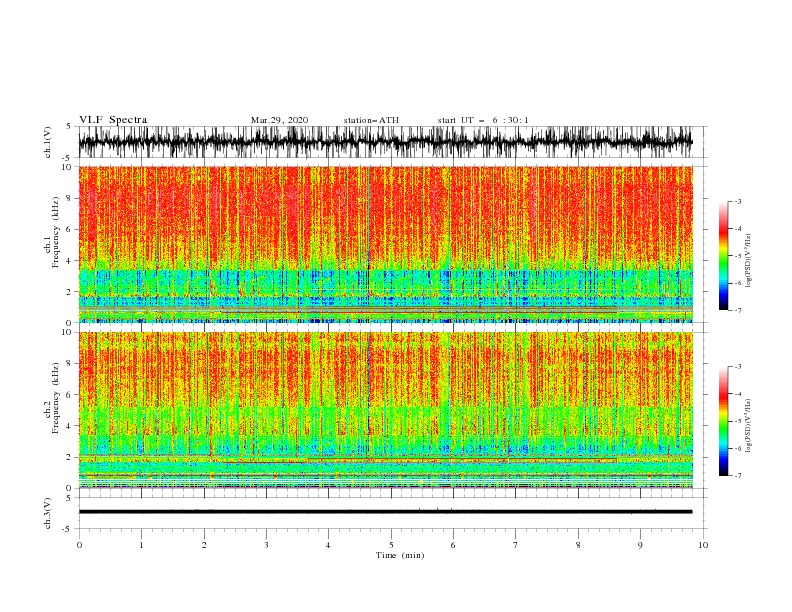Click the ch.1 'Frequency (kHz)' axis label
Screen dimensions: 792x612
click(56, 233)
